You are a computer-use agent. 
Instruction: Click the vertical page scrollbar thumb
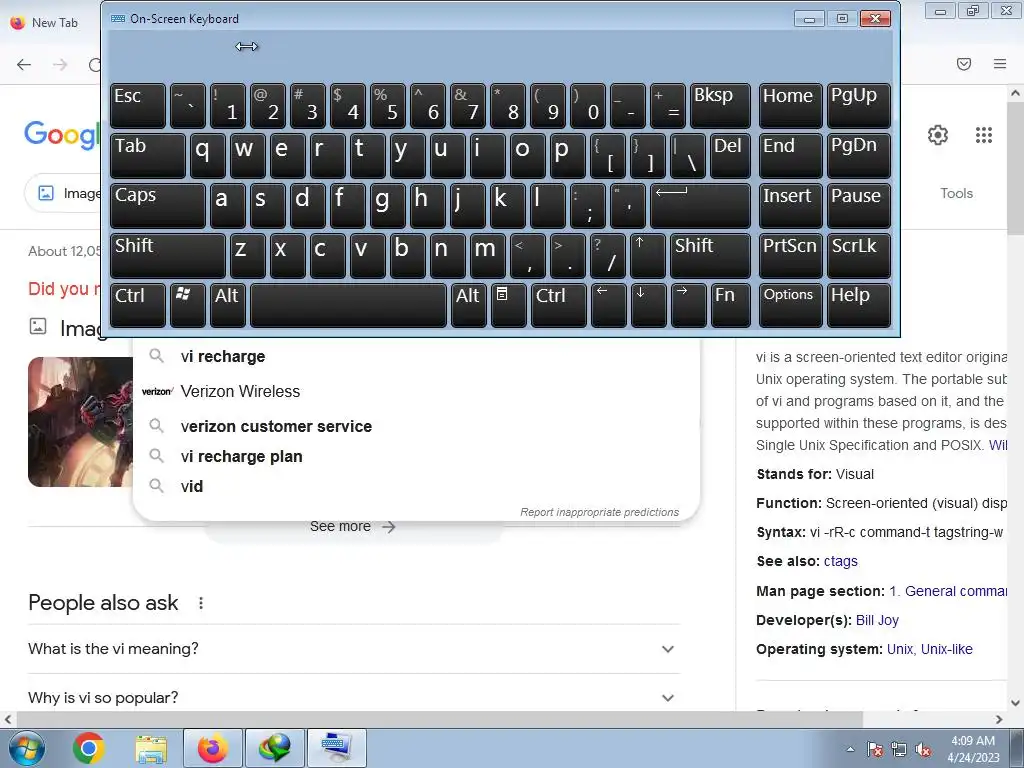click(1015, 168)
